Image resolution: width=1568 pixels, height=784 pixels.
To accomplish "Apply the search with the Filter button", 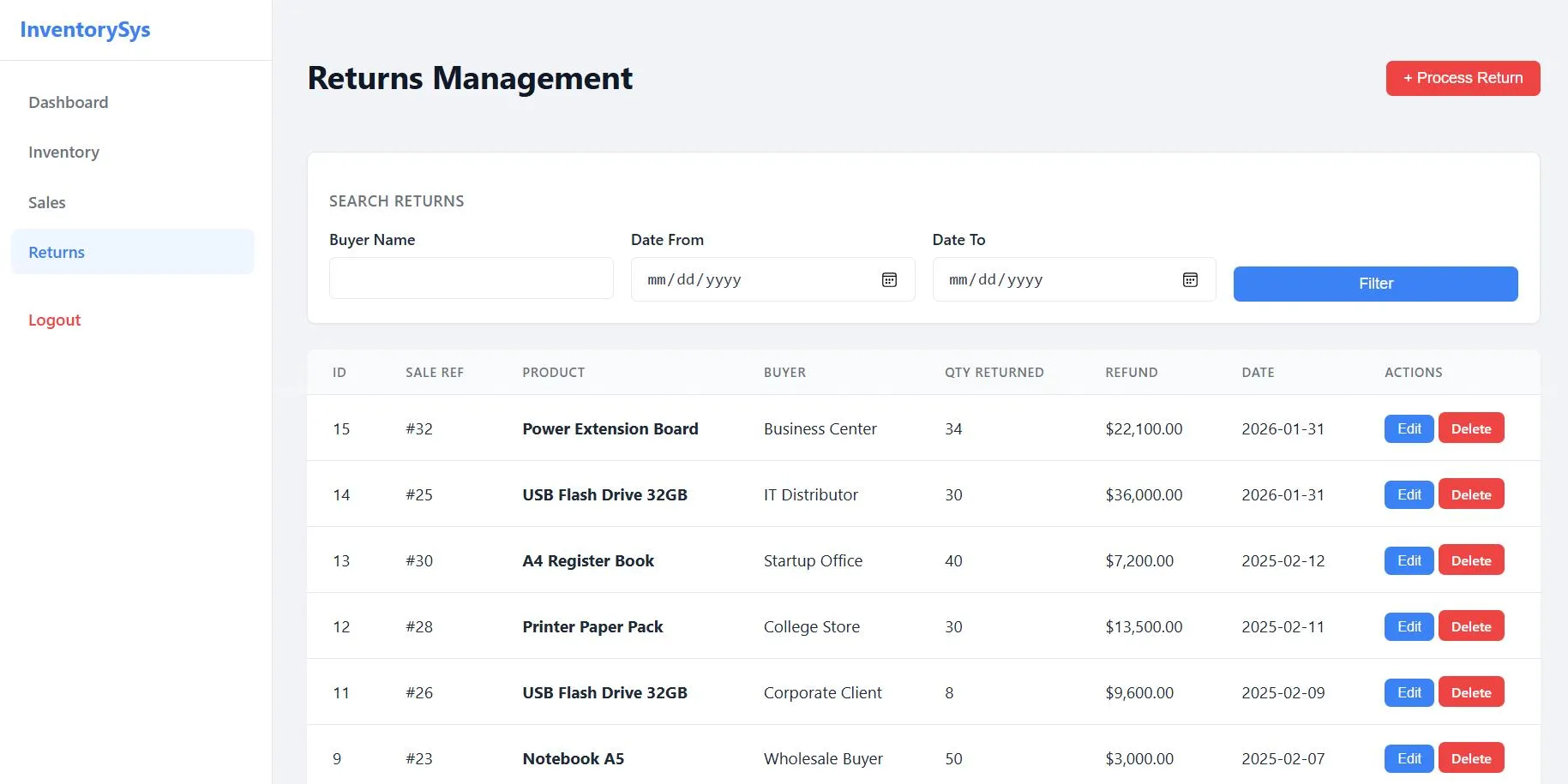I will point(1375,284).
